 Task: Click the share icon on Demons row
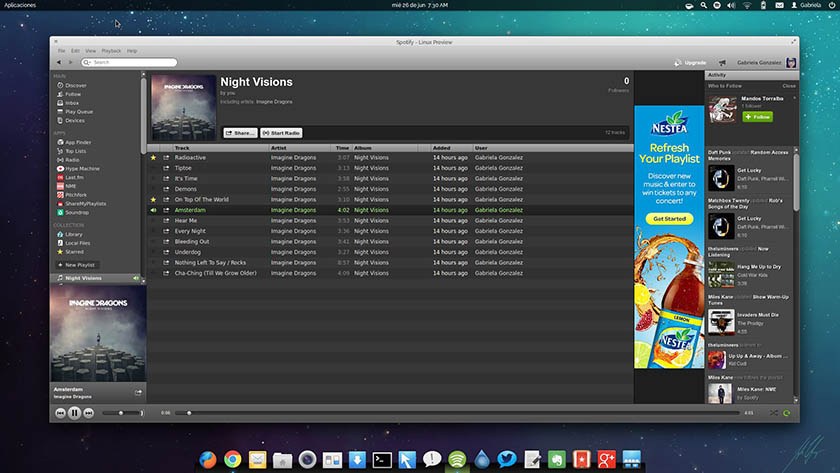(166, 189)
